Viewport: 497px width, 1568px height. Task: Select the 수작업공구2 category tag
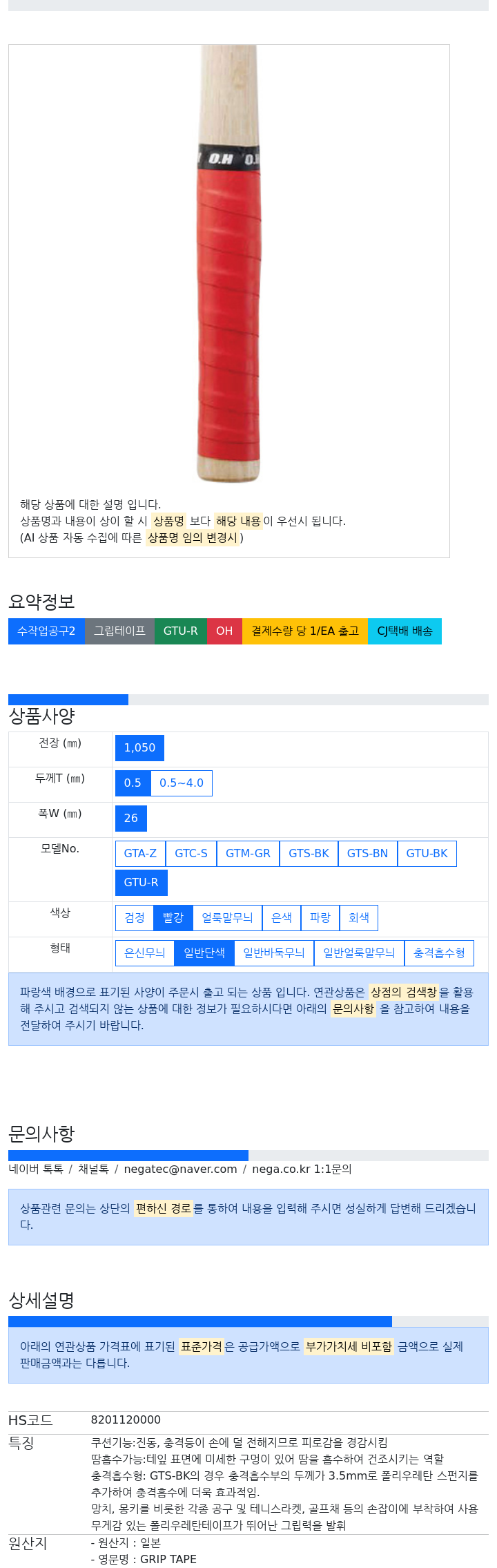46,631
